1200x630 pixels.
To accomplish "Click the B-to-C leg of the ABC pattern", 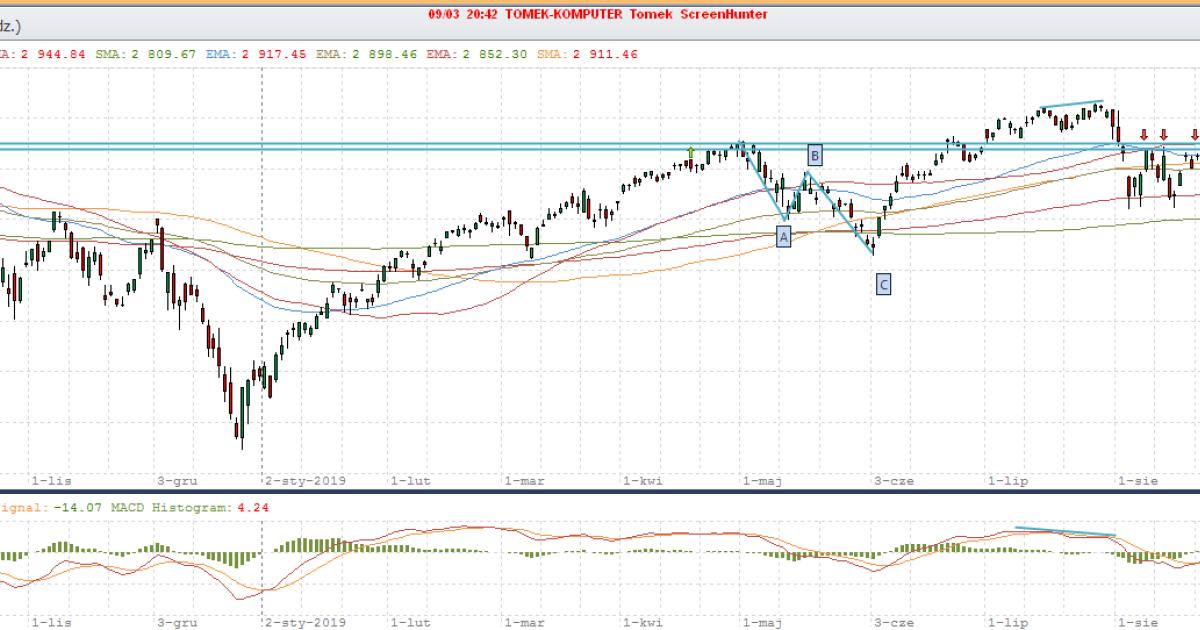I will pos(841,214).
